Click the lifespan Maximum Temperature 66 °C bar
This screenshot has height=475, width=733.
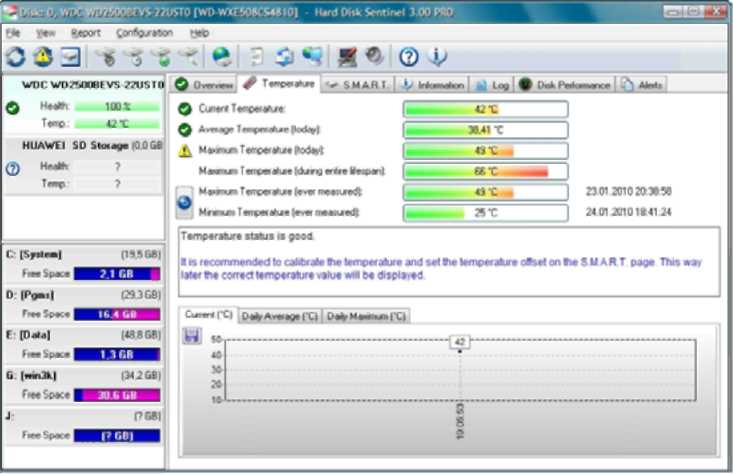tap(486, 172)
